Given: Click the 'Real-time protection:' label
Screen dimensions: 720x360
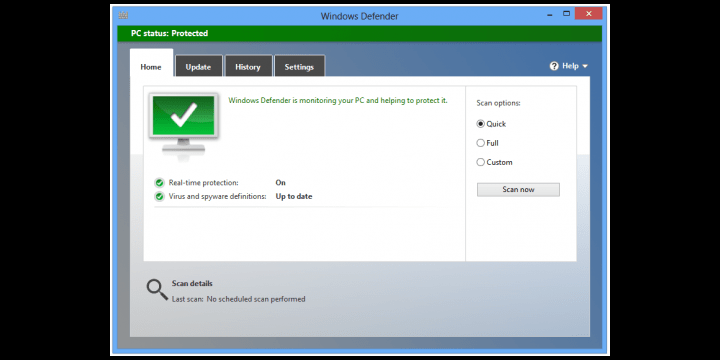Looking at the screenshot, I should click(203, 183).
